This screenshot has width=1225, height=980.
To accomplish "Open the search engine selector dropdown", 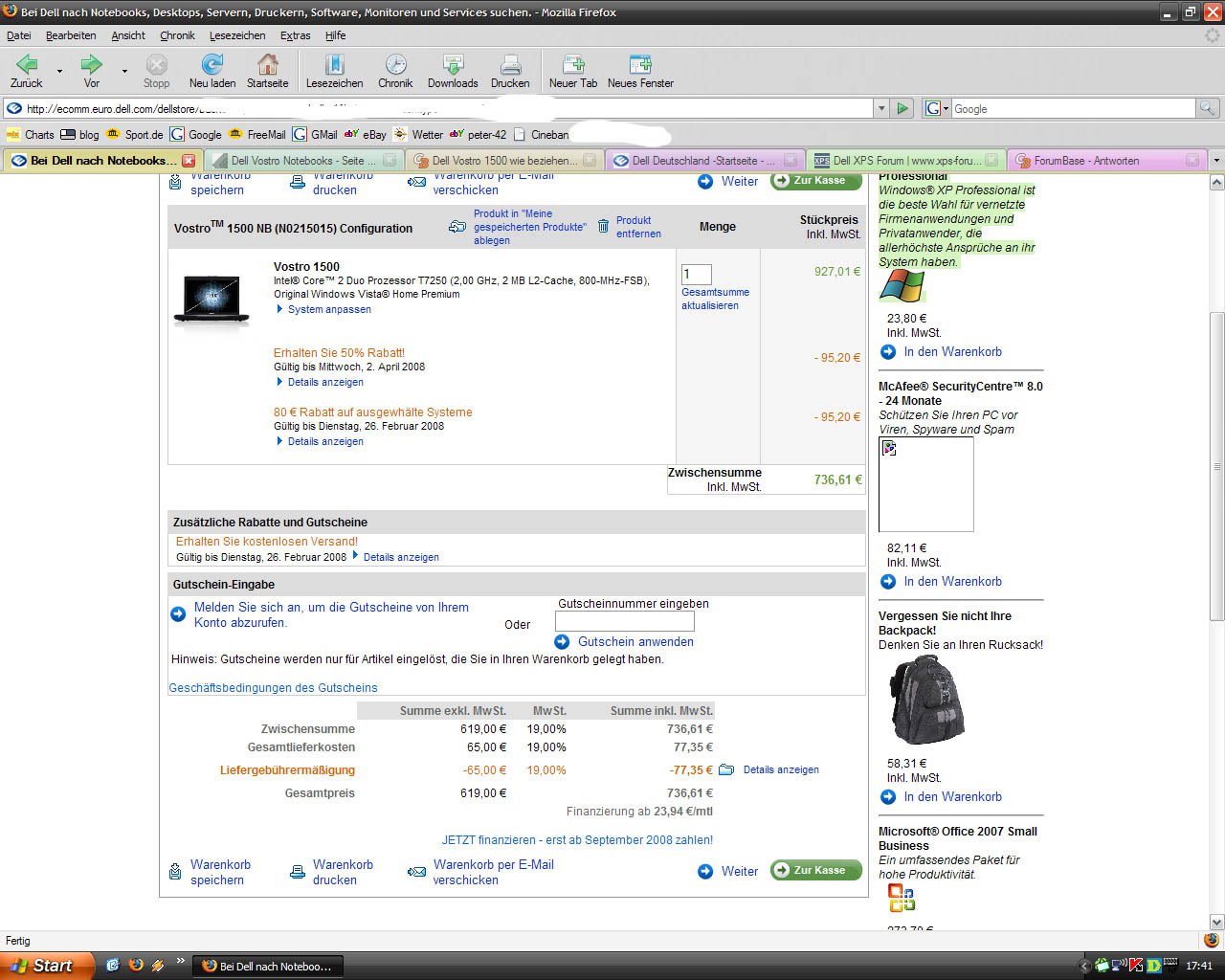I will pos(935,108).
